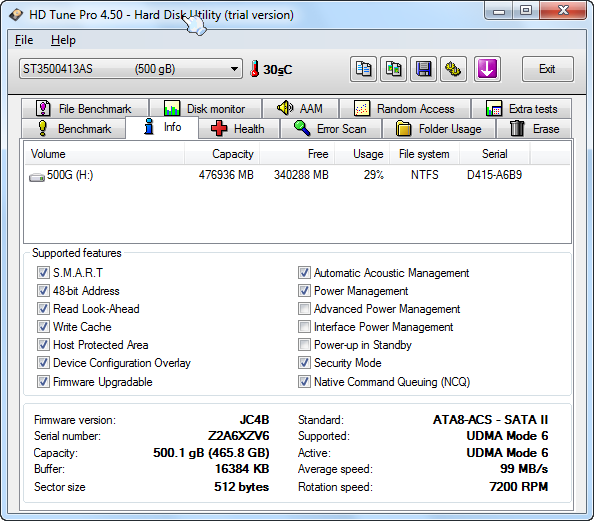Image resolution: width=594 pixels, height=521 pixels.
Task: Click the 29% usage value
Action: [374, 175]
